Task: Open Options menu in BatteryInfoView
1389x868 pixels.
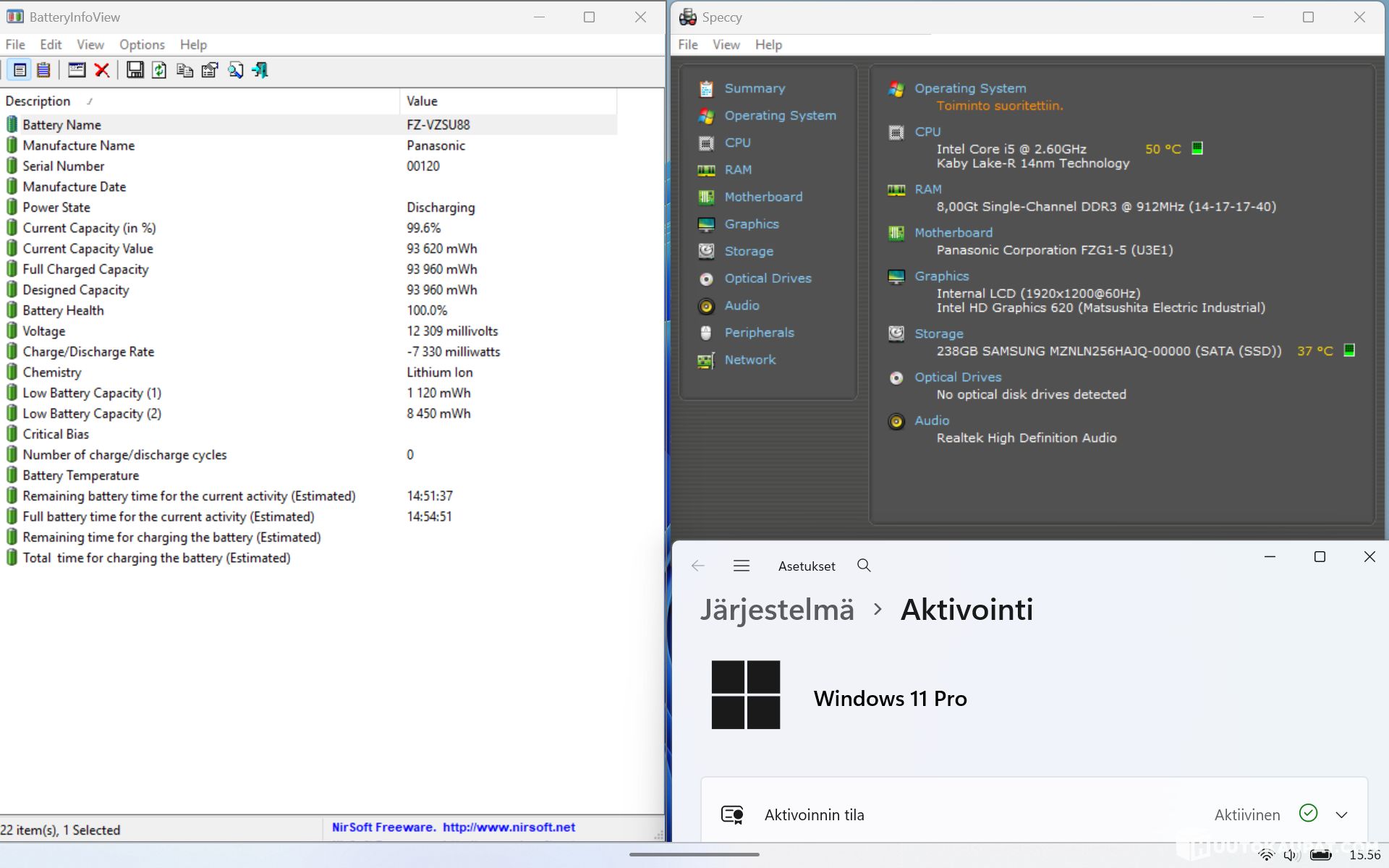Action: pos(142,45)
